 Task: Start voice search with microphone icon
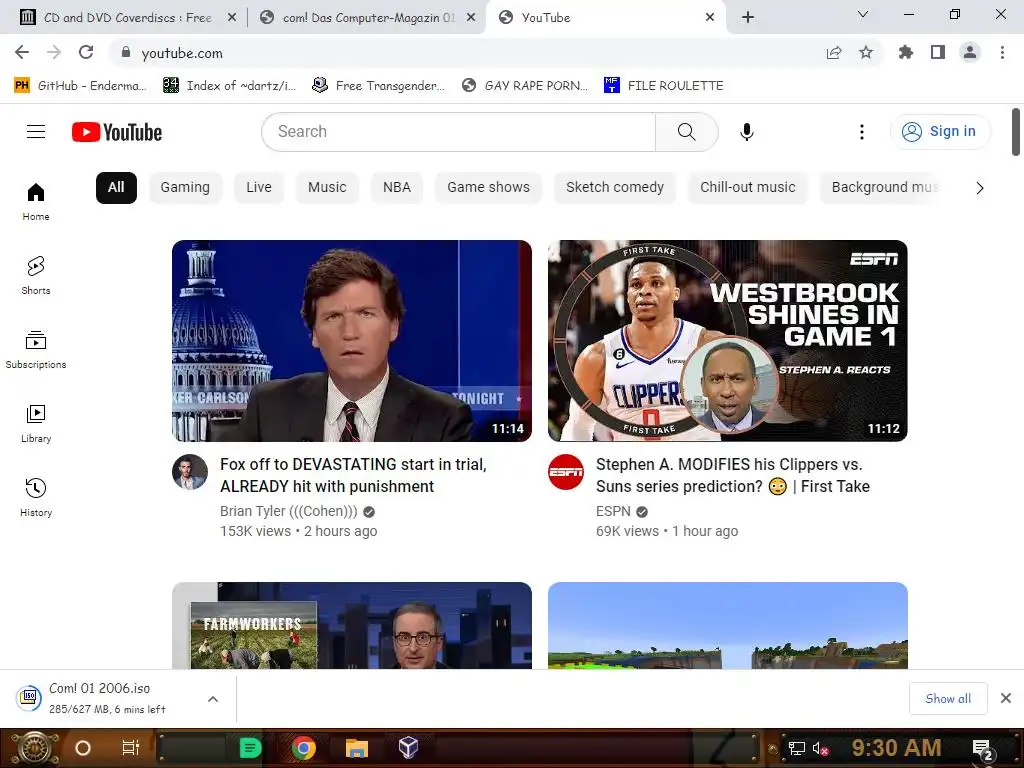[x=746, y=132]
